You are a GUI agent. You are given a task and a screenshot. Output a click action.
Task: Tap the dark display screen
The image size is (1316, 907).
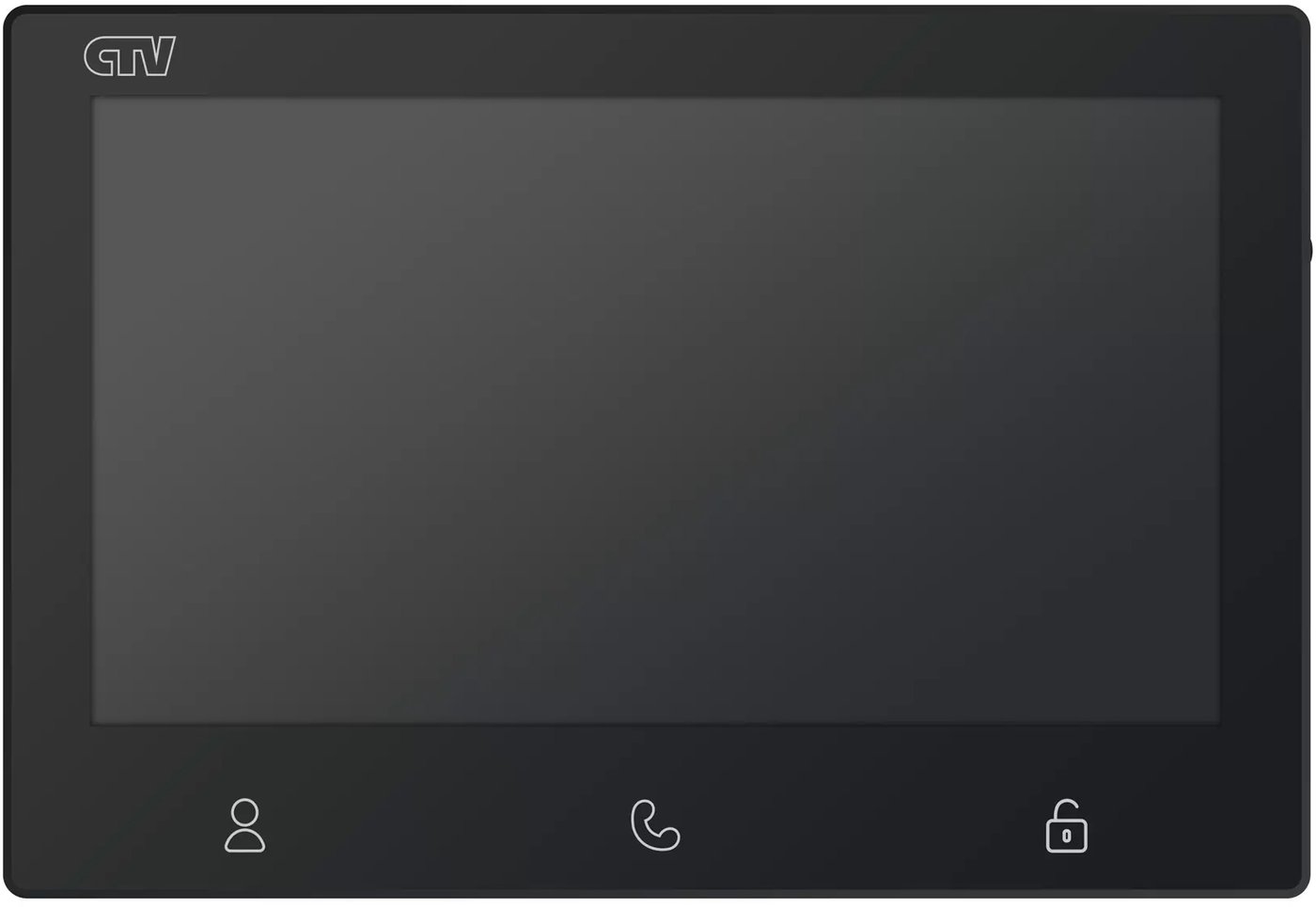point(655,411)
